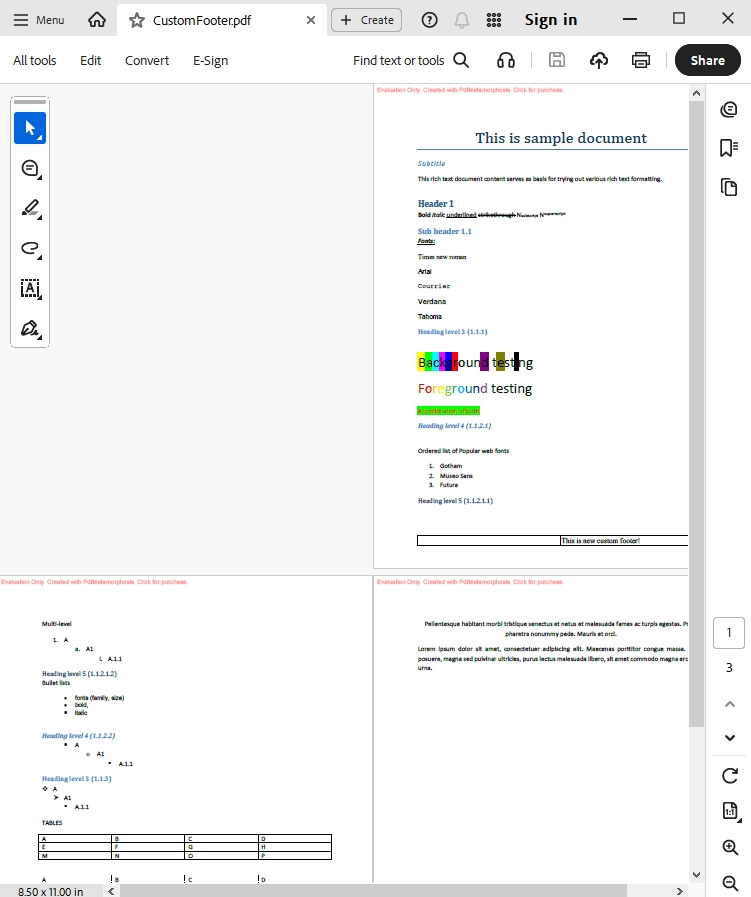Click vertical scrollbar down arrow
The image size is (751, 897).
tap(696, 875)
